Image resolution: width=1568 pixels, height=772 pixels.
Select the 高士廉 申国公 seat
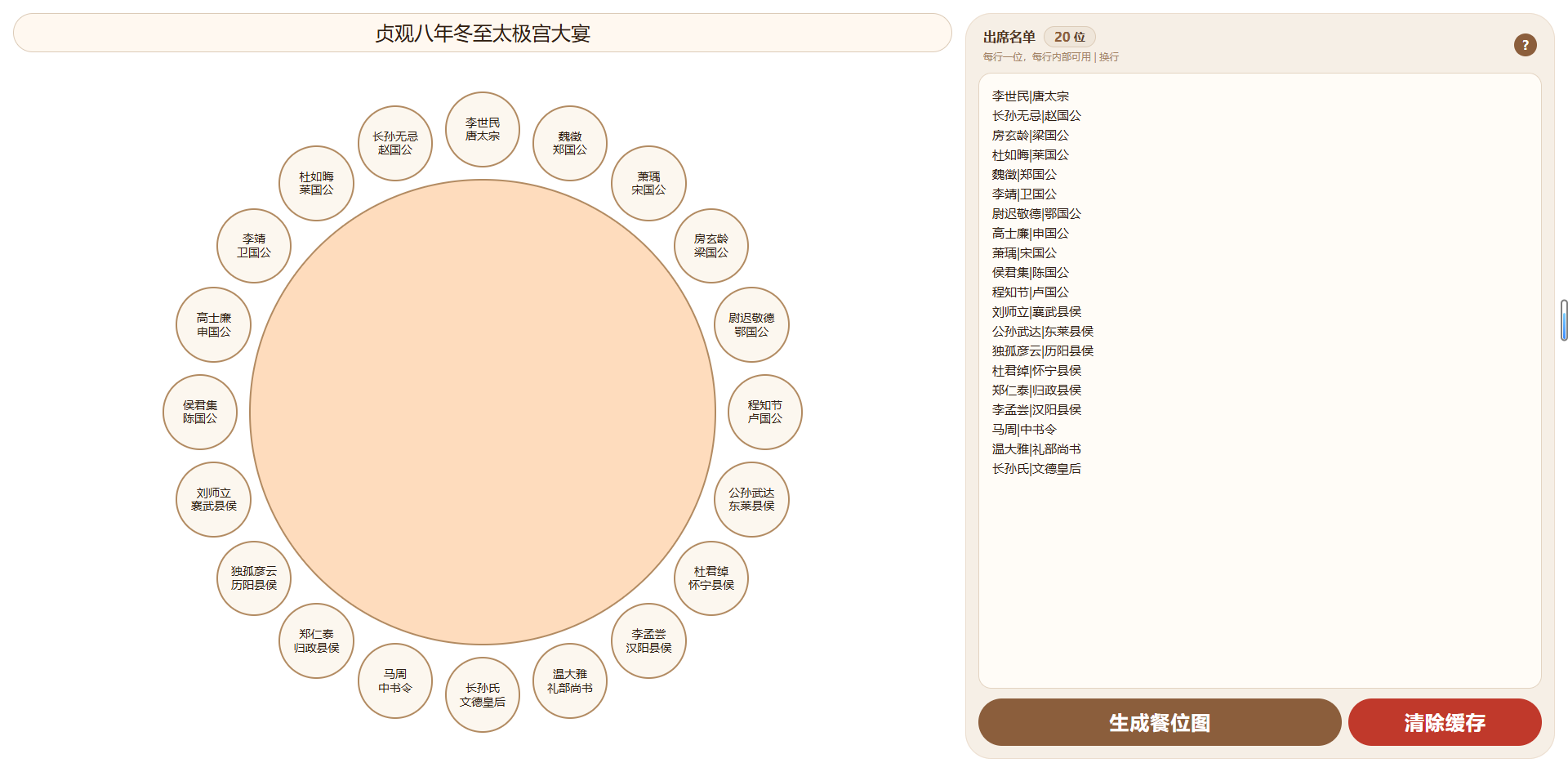click(213, 324)
